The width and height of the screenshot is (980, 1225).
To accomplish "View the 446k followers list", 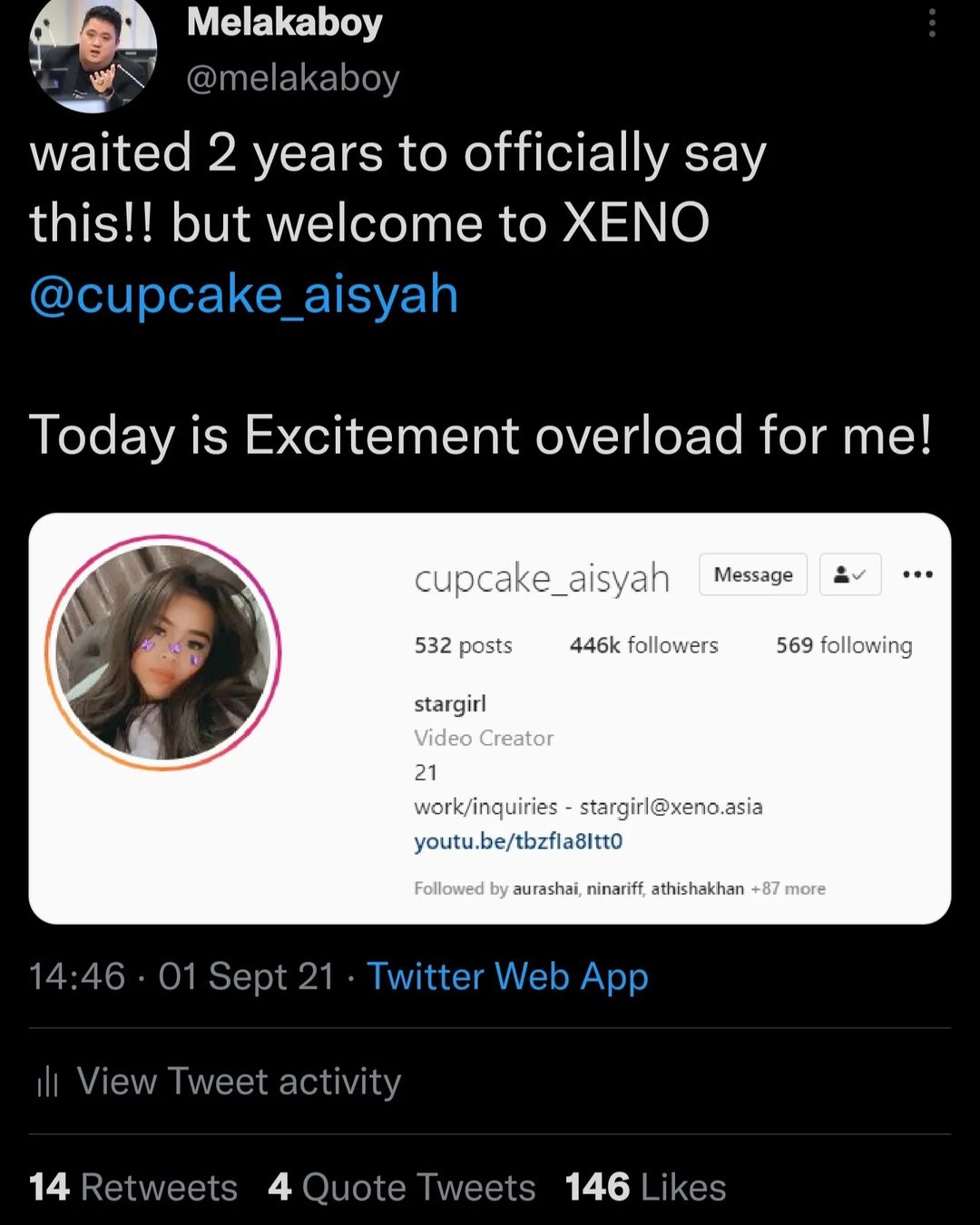I will [x=643, y=645].
